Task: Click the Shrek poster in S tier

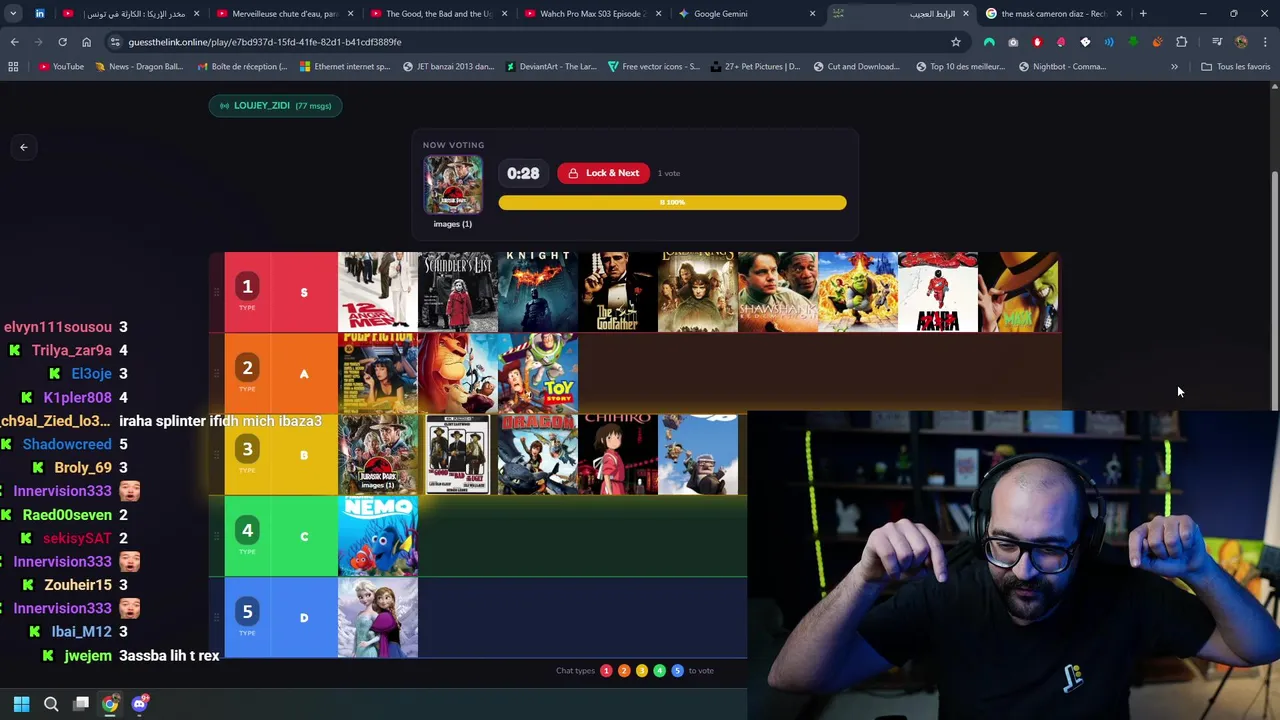Action: (858, 292)
